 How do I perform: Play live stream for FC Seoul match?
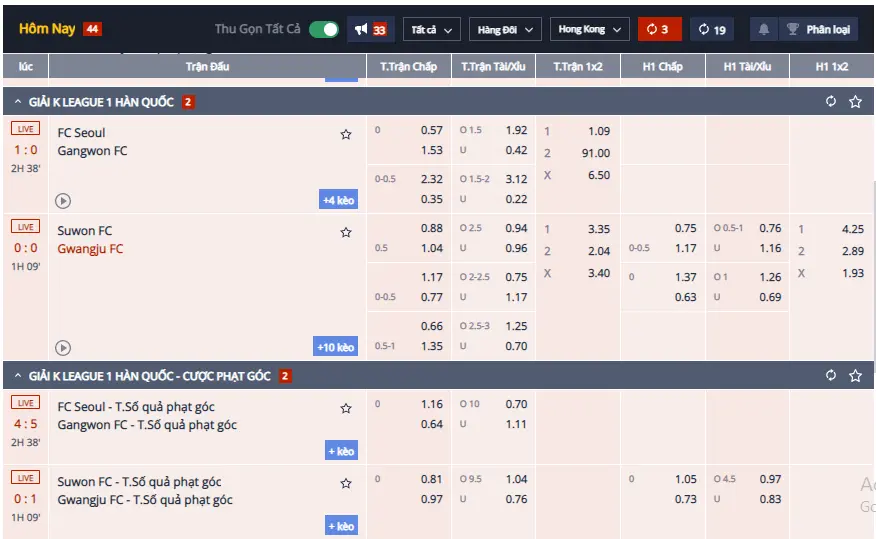click(63, 200)
